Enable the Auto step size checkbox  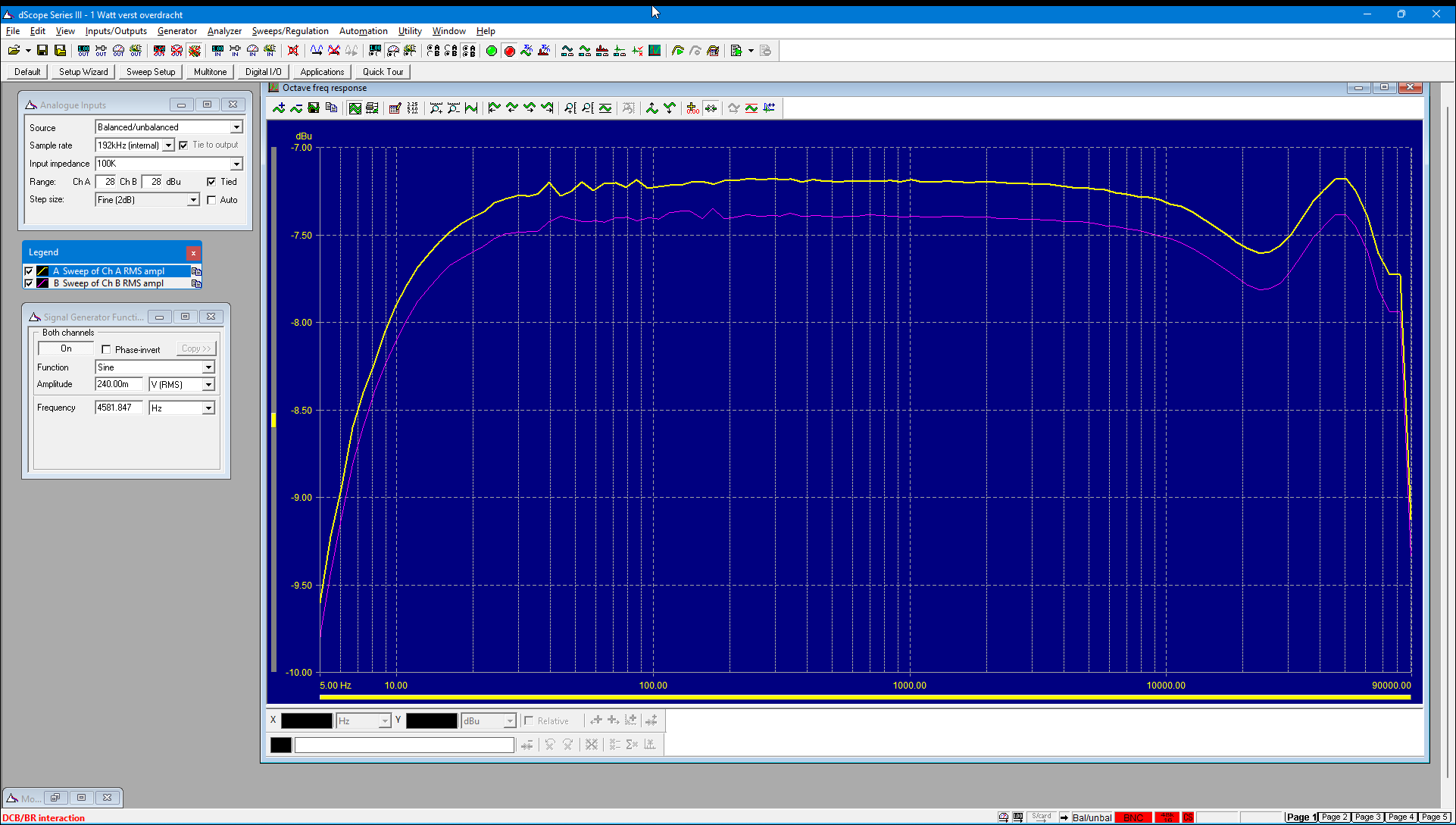(211, 200)
